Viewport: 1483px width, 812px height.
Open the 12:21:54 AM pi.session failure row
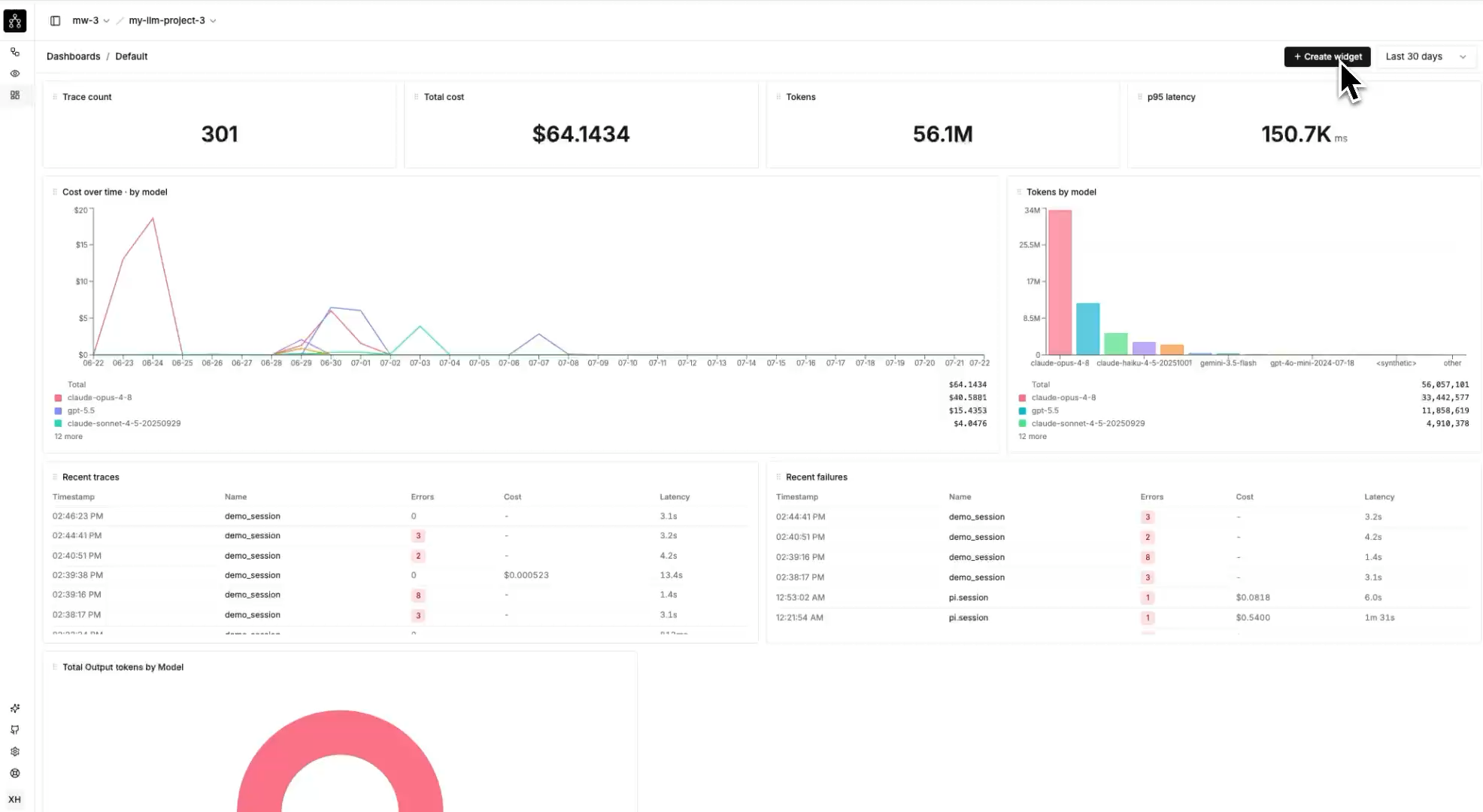pyautogui.click(x=1123, y=618)
